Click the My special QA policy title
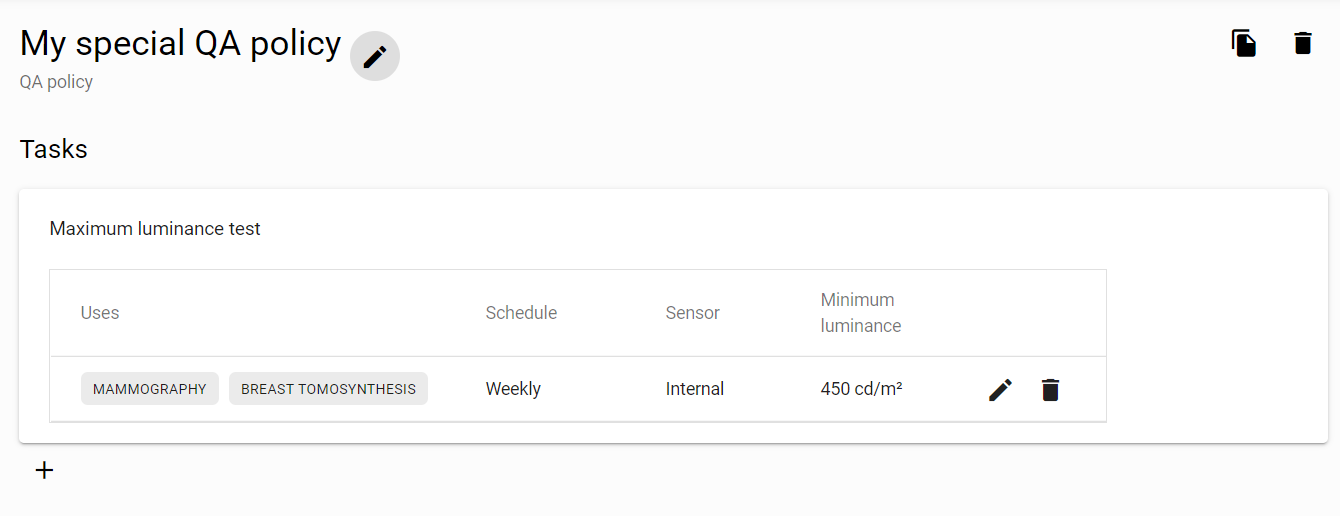Screen dimensions: 1340x516 point(180,43)
